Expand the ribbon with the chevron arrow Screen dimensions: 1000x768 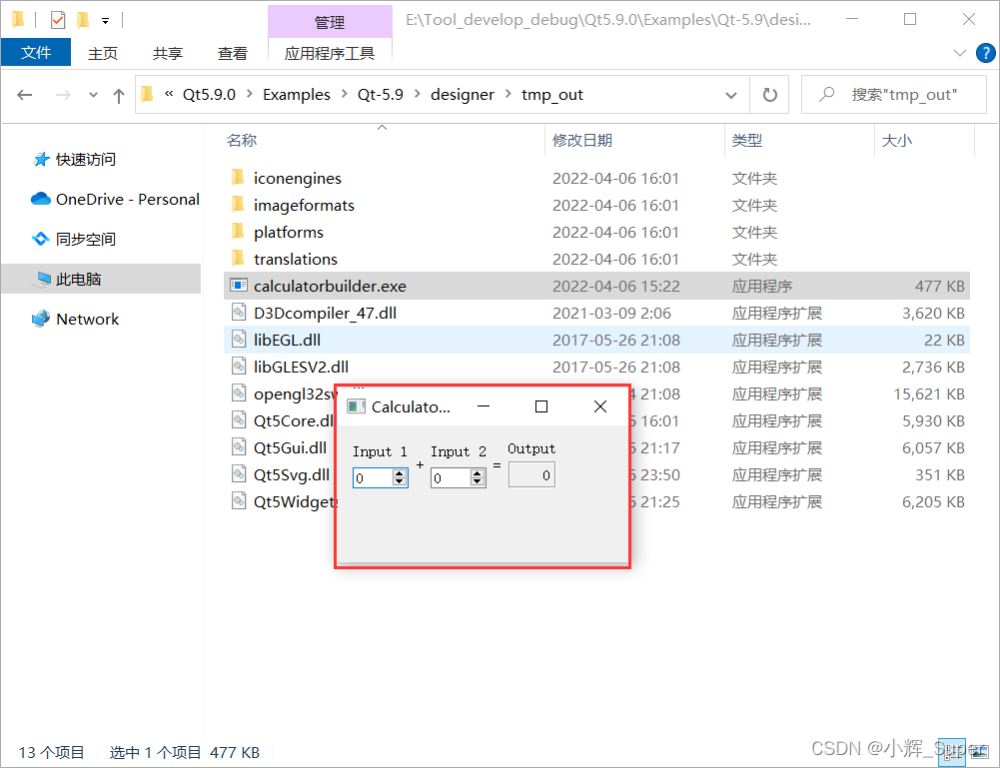(960, 53)
